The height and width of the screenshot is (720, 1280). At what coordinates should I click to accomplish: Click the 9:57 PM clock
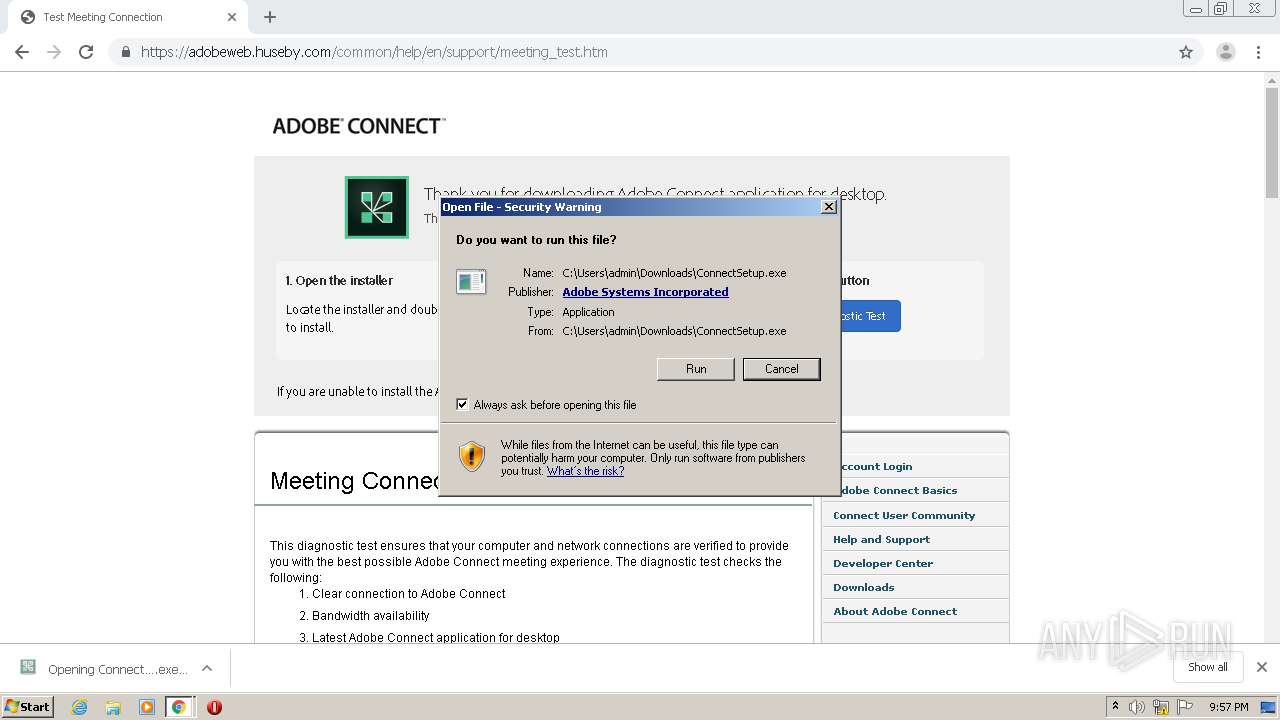pyautogui.click(x=1228, y=707)
